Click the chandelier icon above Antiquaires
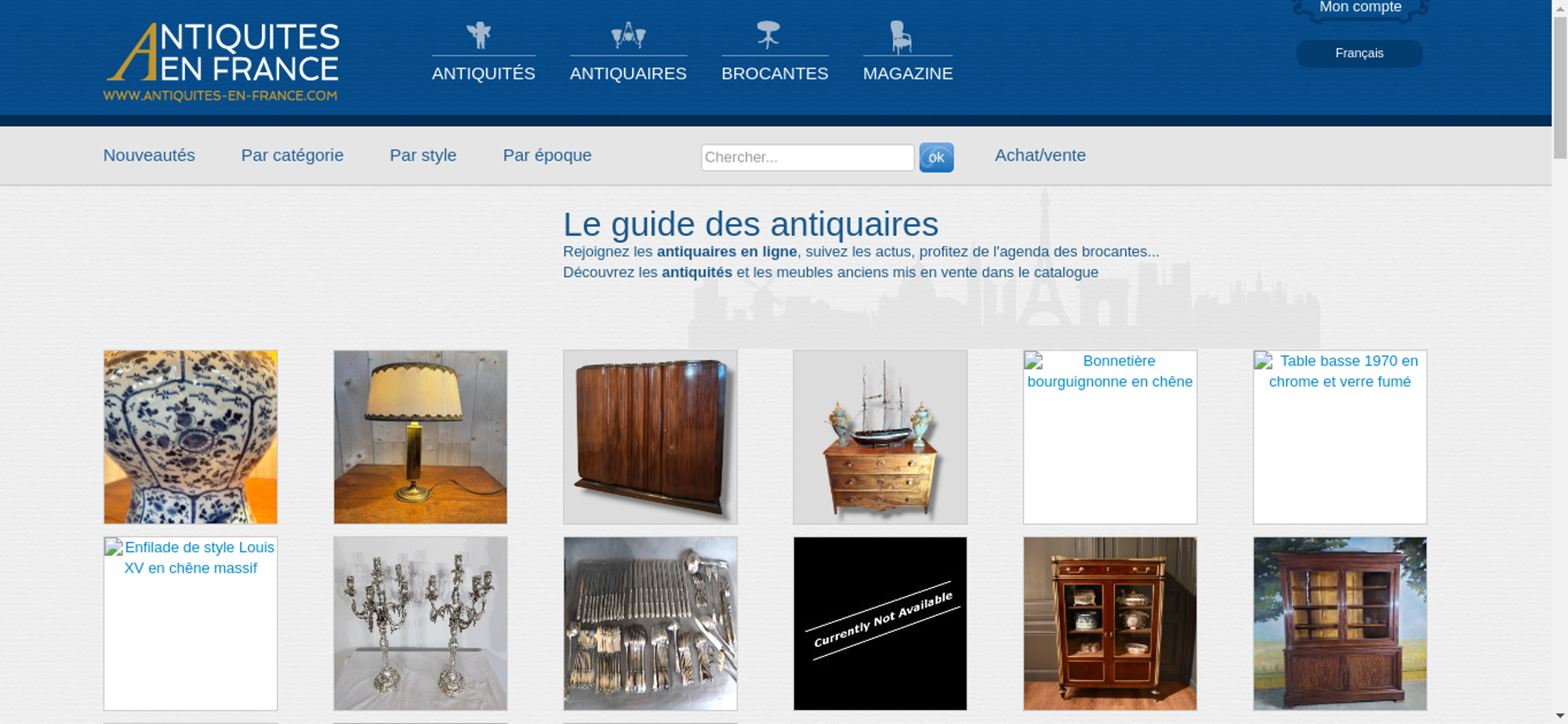Screen dimensions: 1568x724 (x=628, y=35)
